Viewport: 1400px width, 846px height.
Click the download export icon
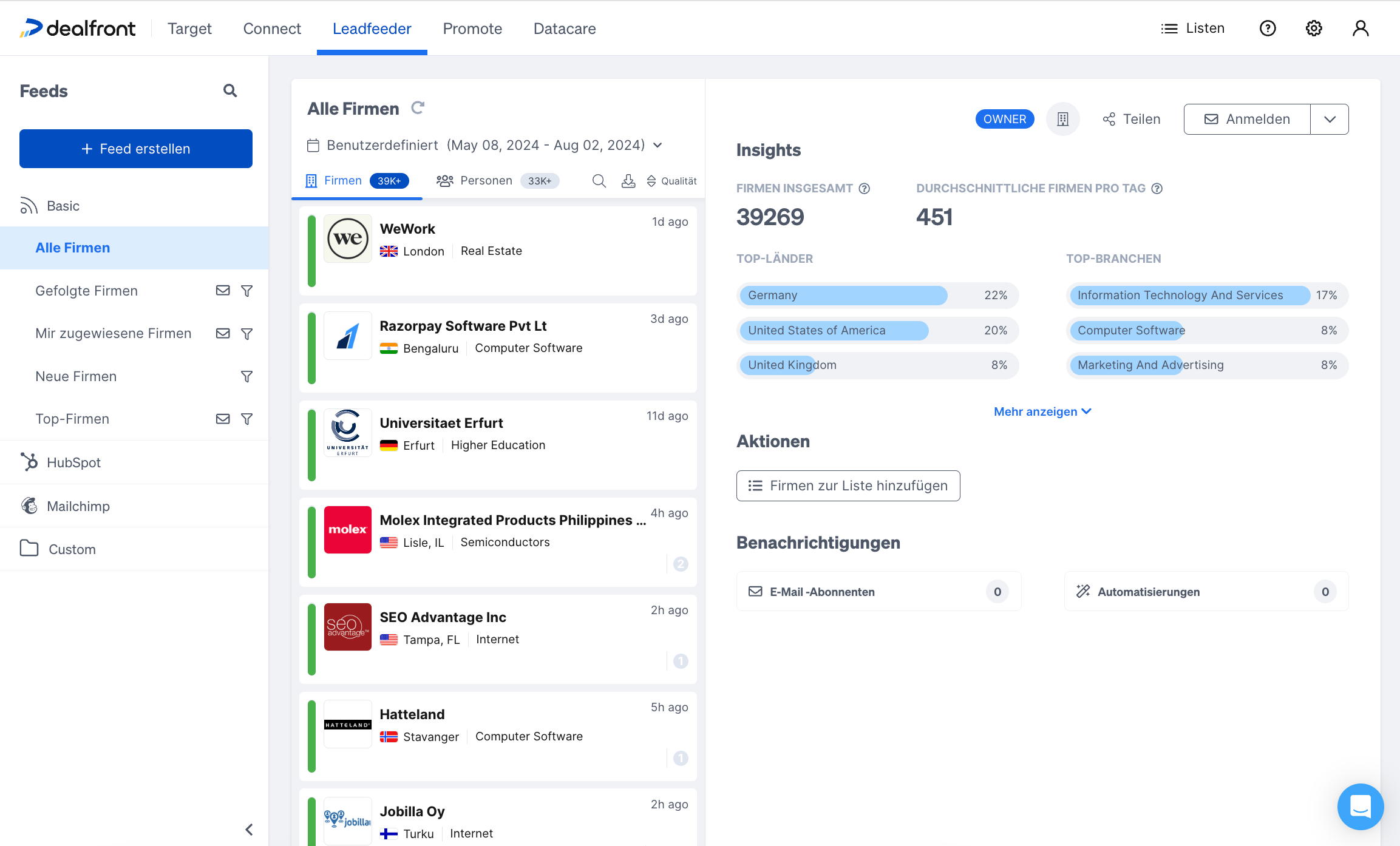pos(628,181)
